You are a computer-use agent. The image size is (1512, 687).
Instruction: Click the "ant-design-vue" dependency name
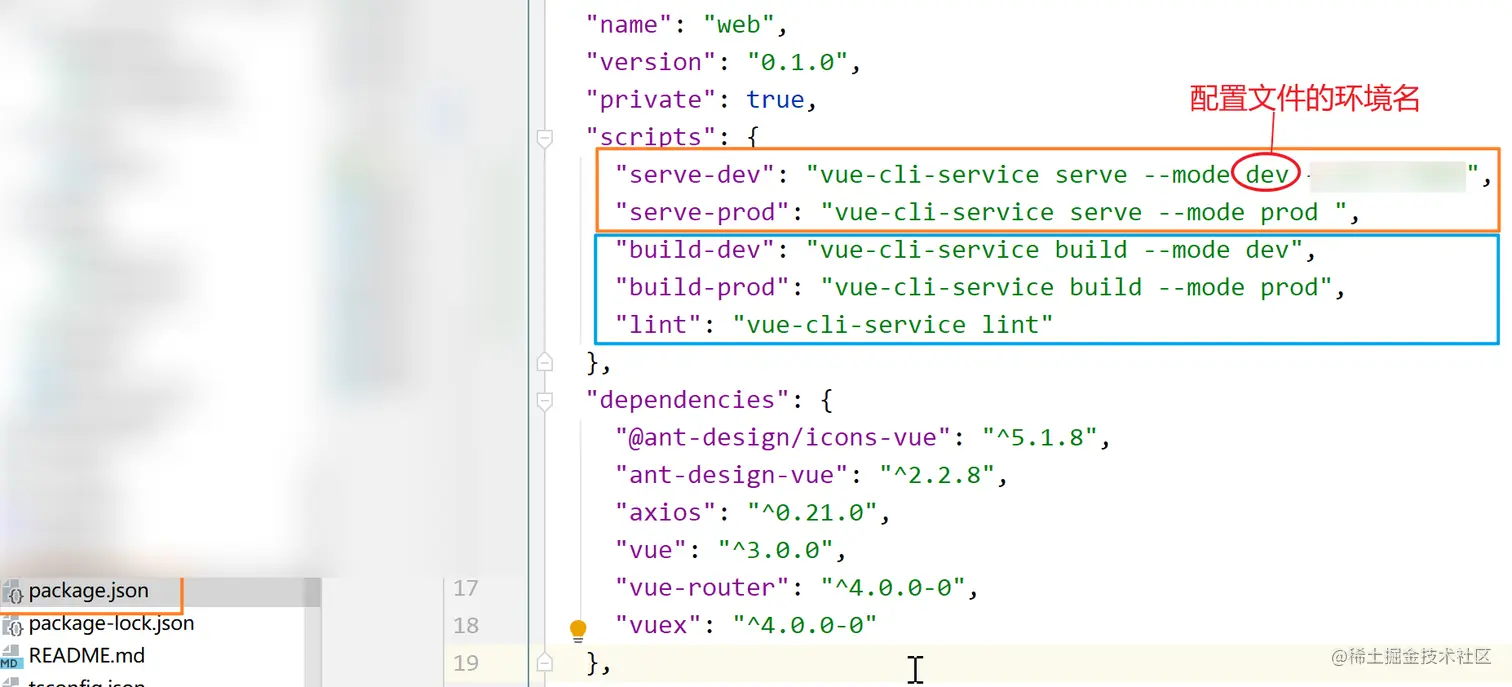(733, 475)
